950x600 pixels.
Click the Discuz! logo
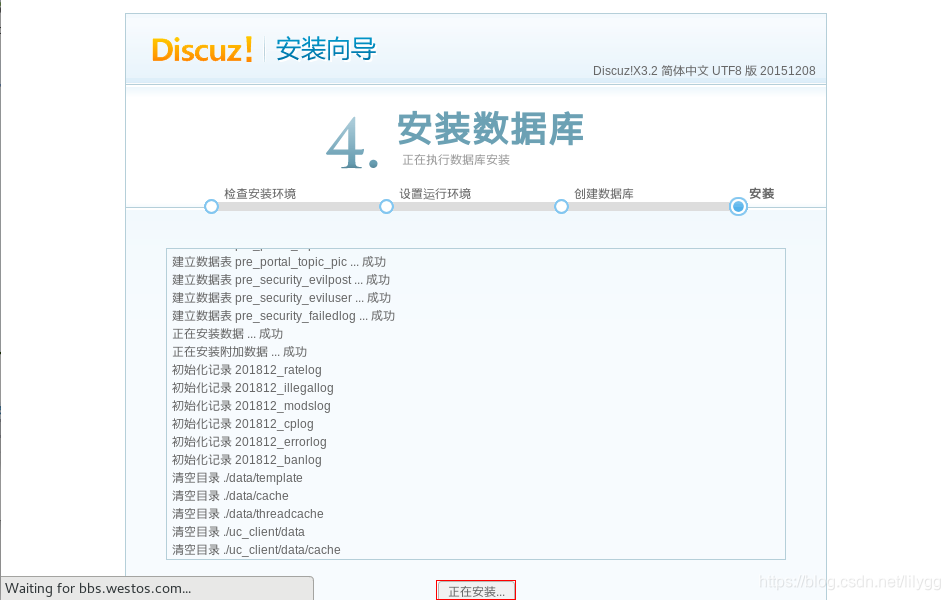[x=202, y=49]
